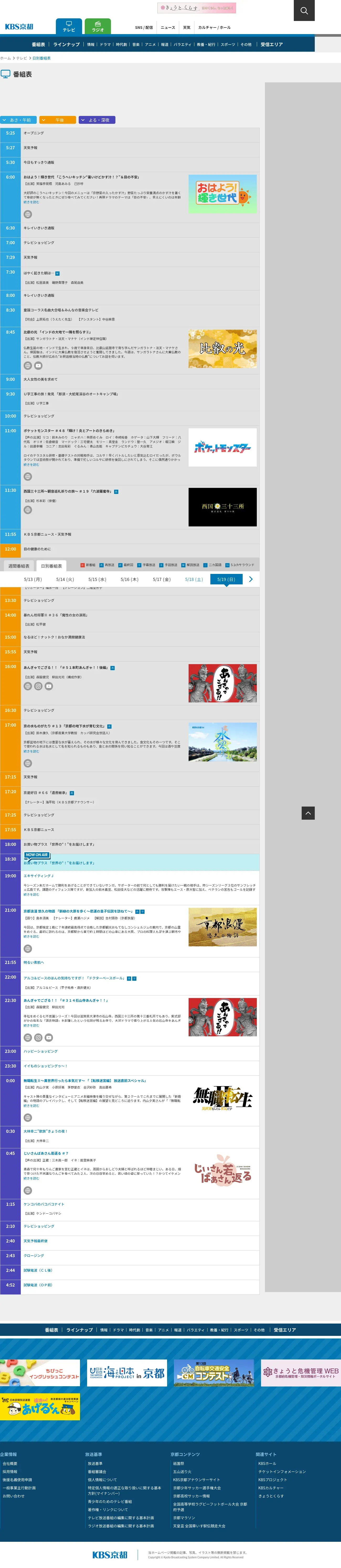The image size is (341, 1568).
Task: Select アニメ genre in top navigation bar
Action: 150,44
